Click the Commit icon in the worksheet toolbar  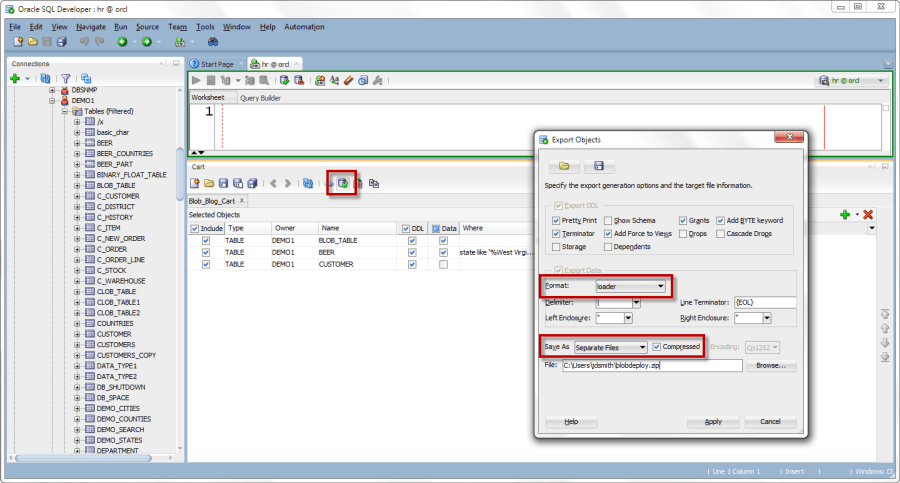284,80
